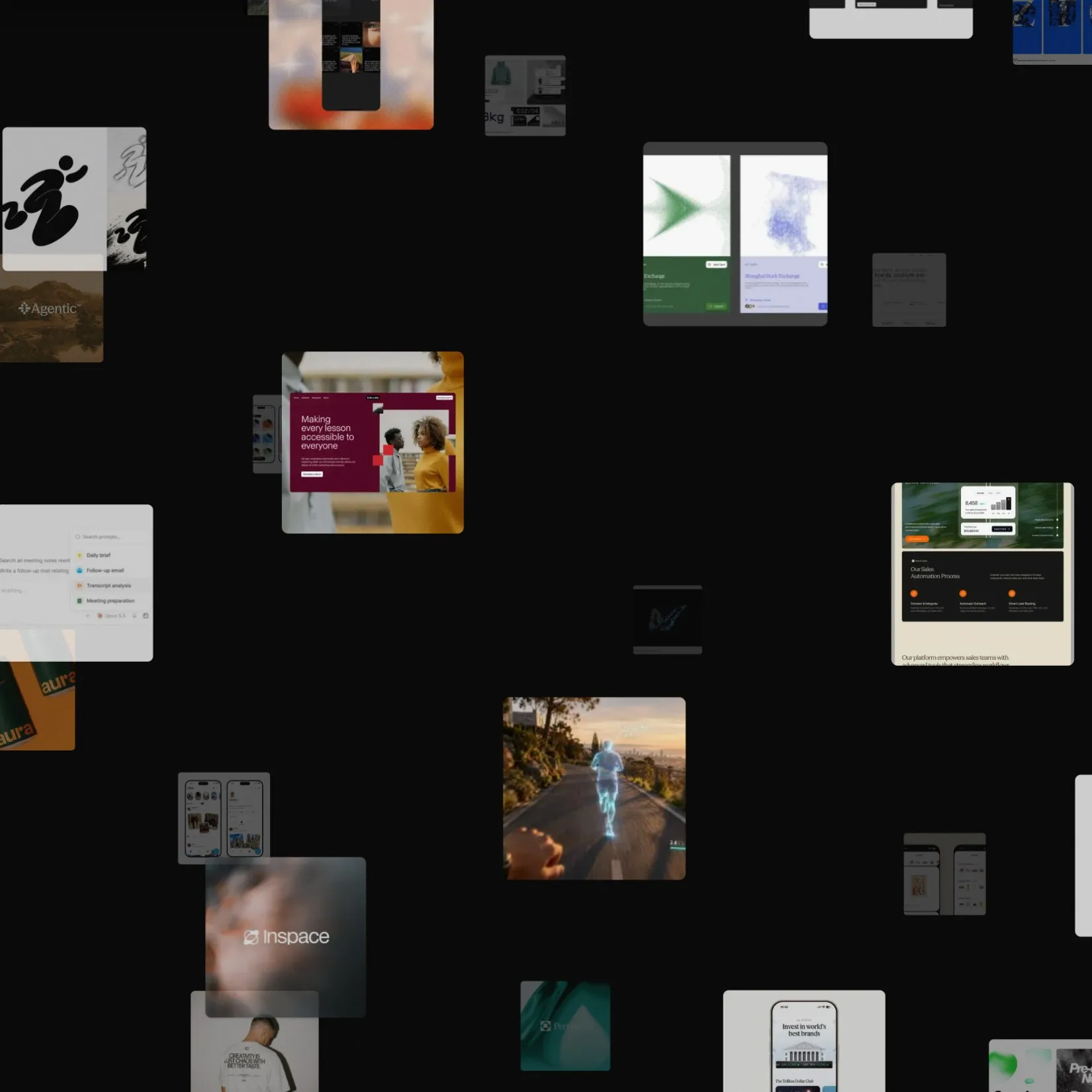Screen dimensions: 1092x1092
Task: Open the dark butterfly logo card
Action: click(x=667, y=619)
